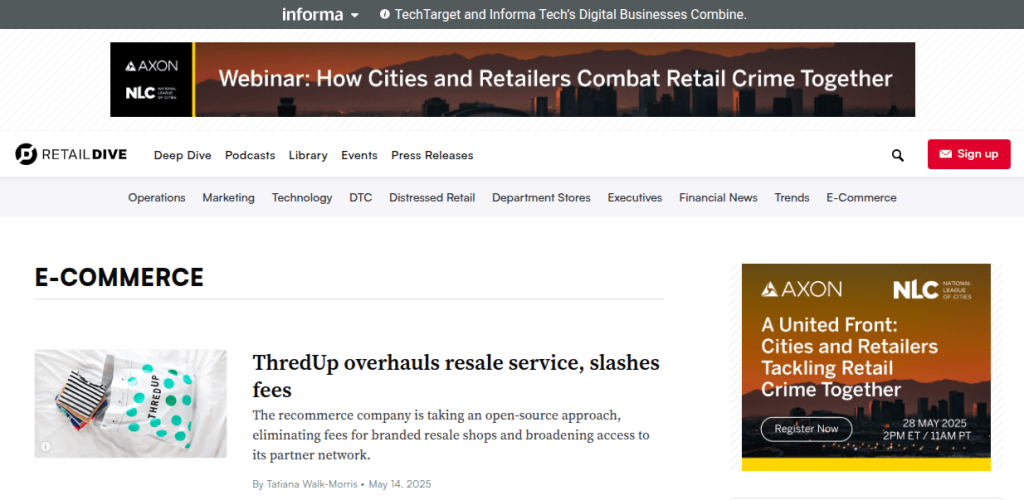Click the Retail Dive logo icon
This screenshot has width=1024, height=500.
[26, 154]
